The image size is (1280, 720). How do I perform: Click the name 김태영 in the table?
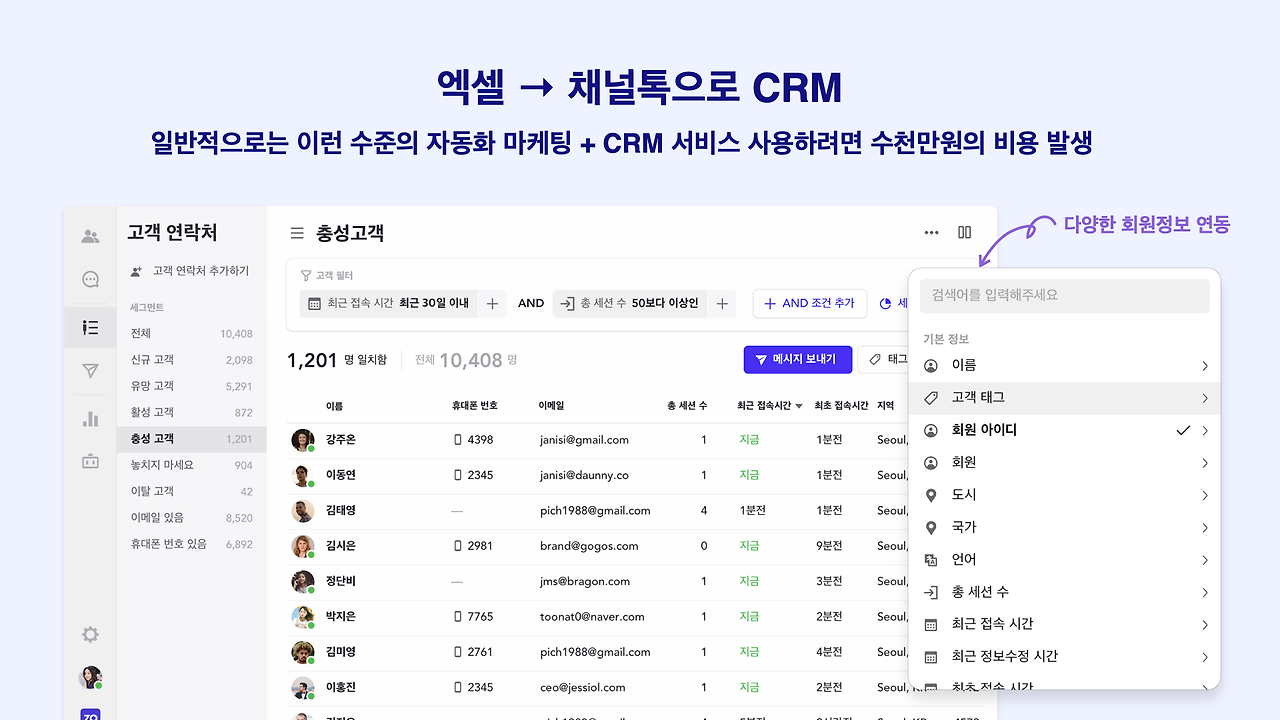pos(341,510)
